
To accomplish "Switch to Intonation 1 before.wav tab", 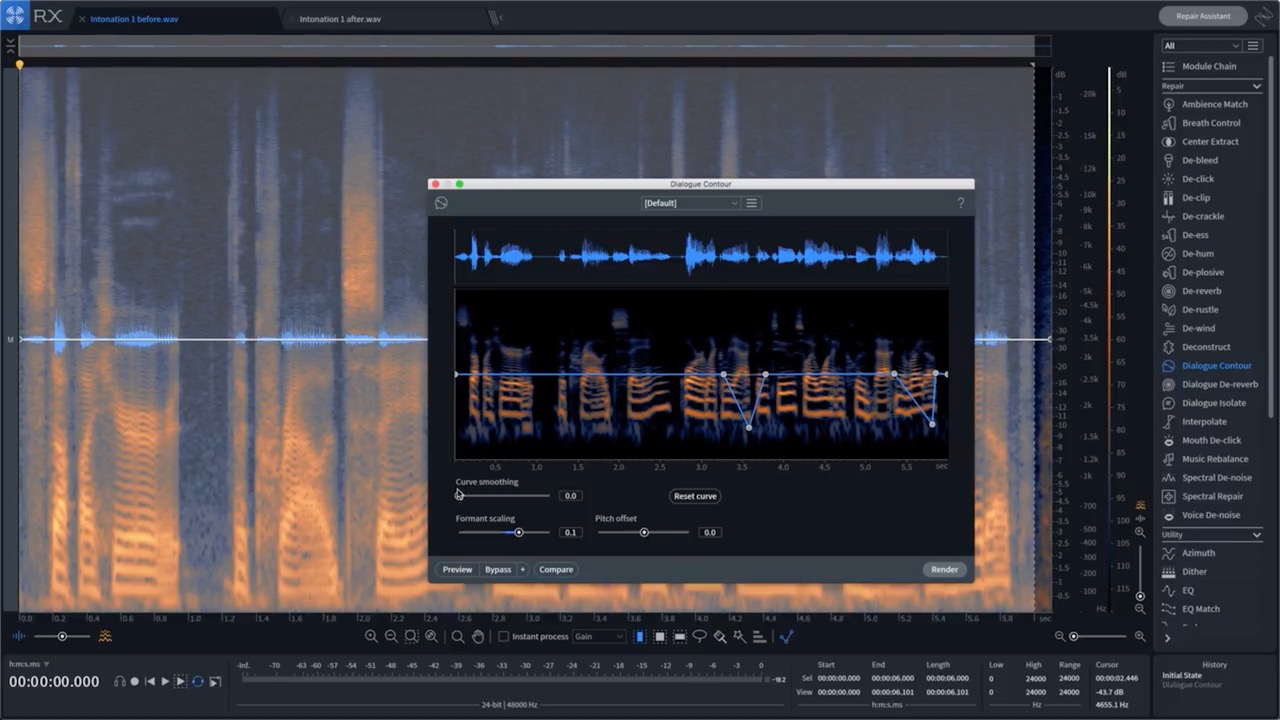I will [x=132, y=19].
